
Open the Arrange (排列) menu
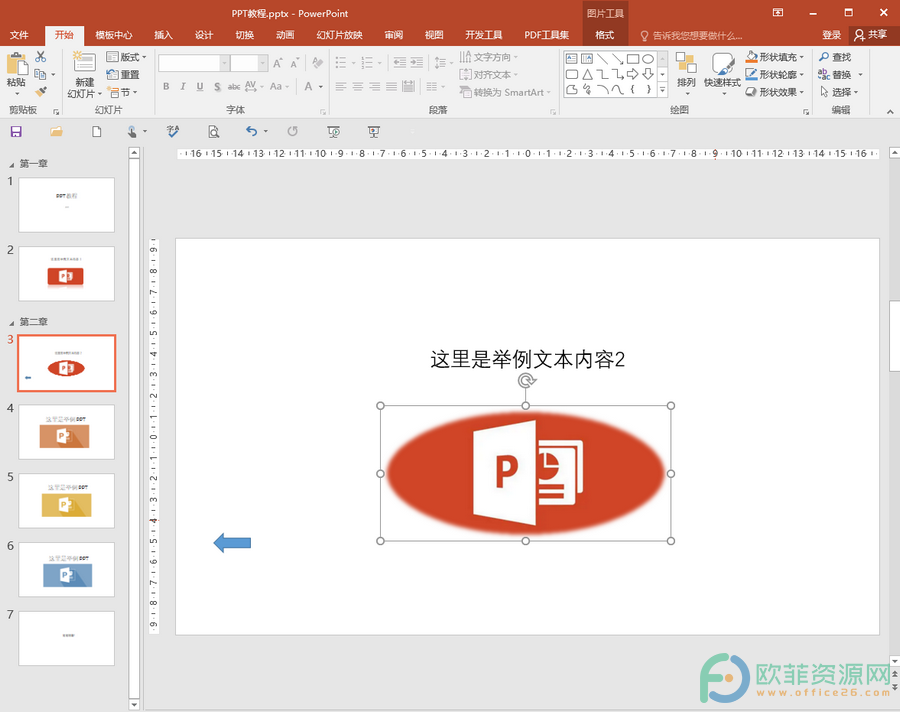pos(686,71)
